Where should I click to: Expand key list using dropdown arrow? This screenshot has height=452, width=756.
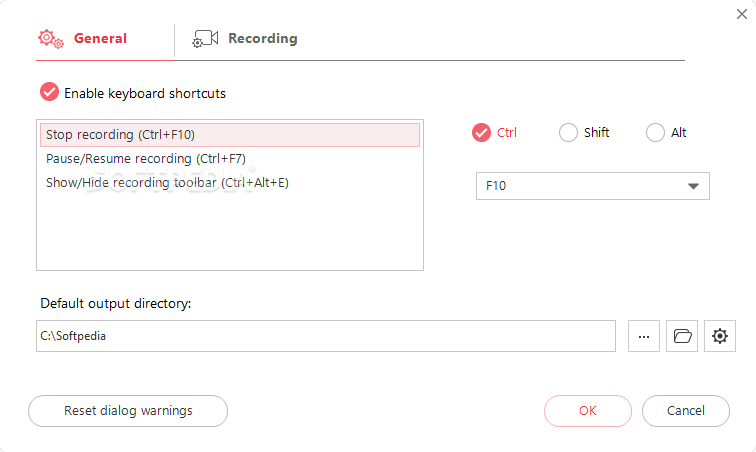(693, 186)
